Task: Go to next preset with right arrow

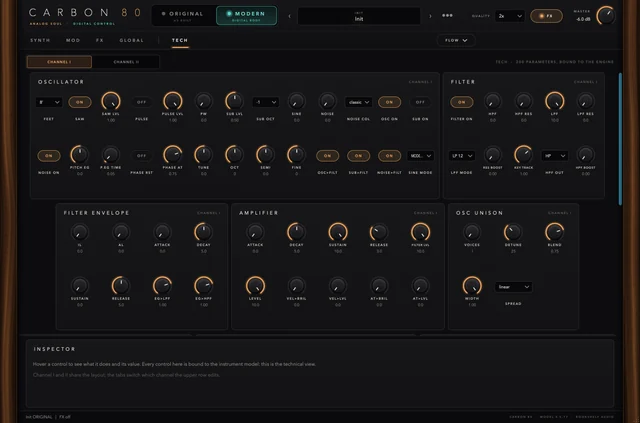Action: [x=430, y=16]
